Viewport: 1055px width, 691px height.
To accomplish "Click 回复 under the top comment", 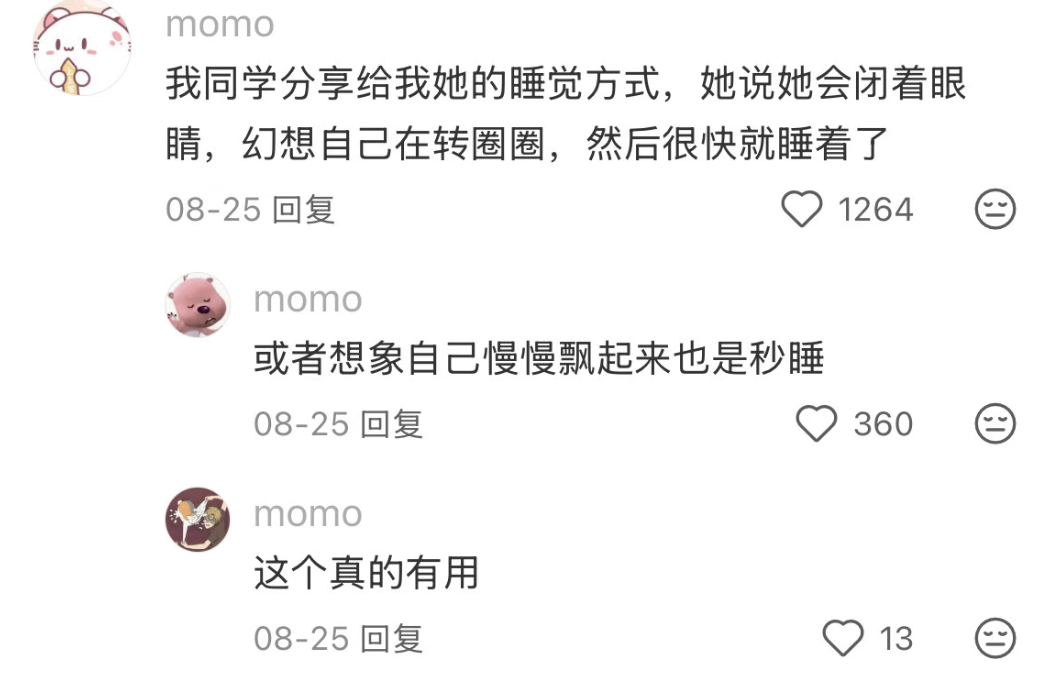I will tap(303, 209).
